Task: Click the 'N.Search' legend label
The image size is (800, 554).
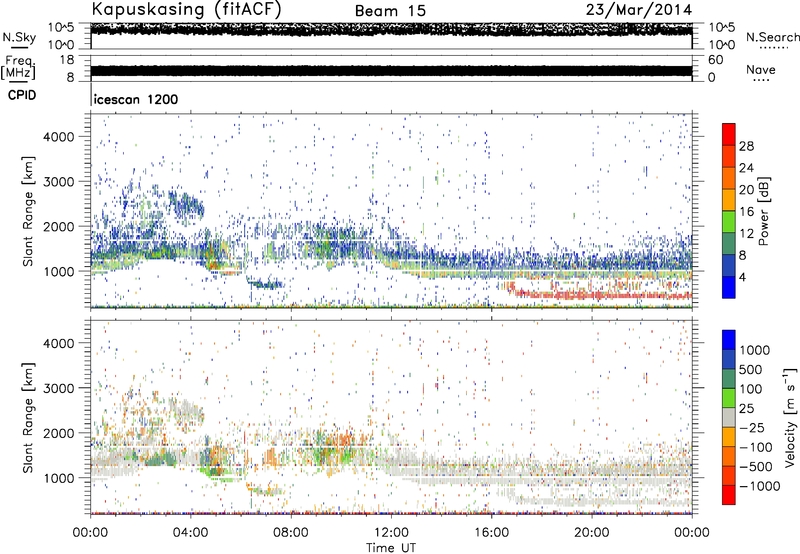Action: click(773, 37)
